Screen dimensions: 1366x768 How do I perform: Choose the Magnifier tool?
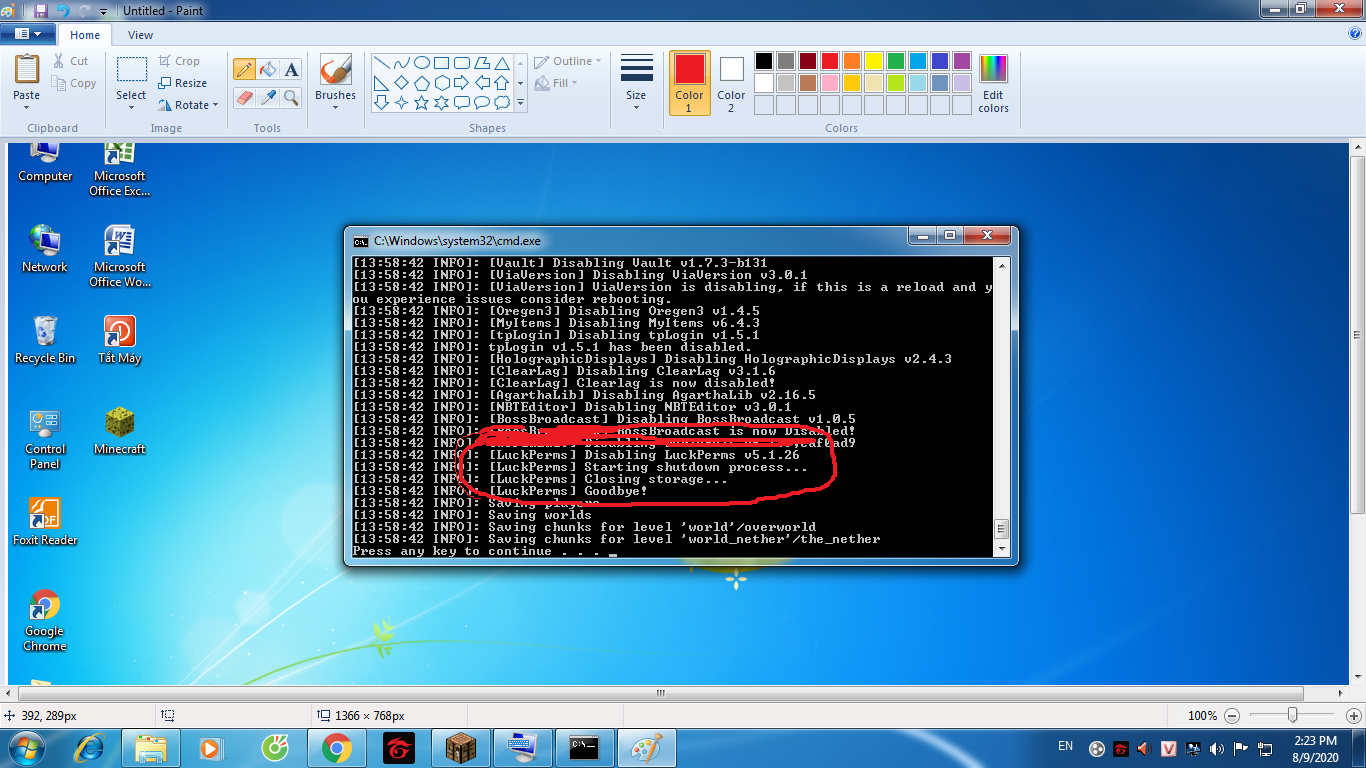click(291, 97)
